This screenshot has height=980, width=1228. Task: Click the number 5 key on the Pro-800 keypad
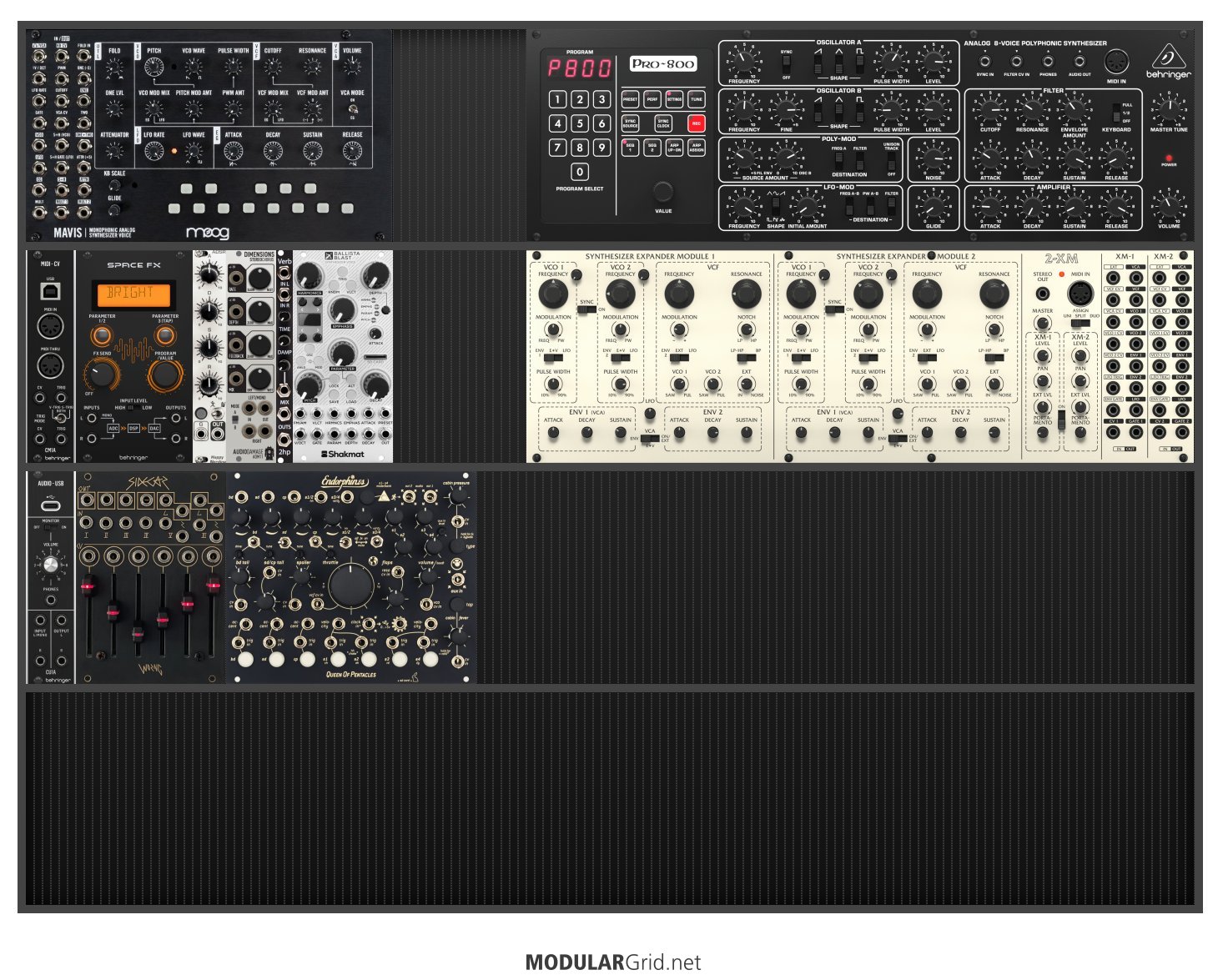tap(580, 123)
